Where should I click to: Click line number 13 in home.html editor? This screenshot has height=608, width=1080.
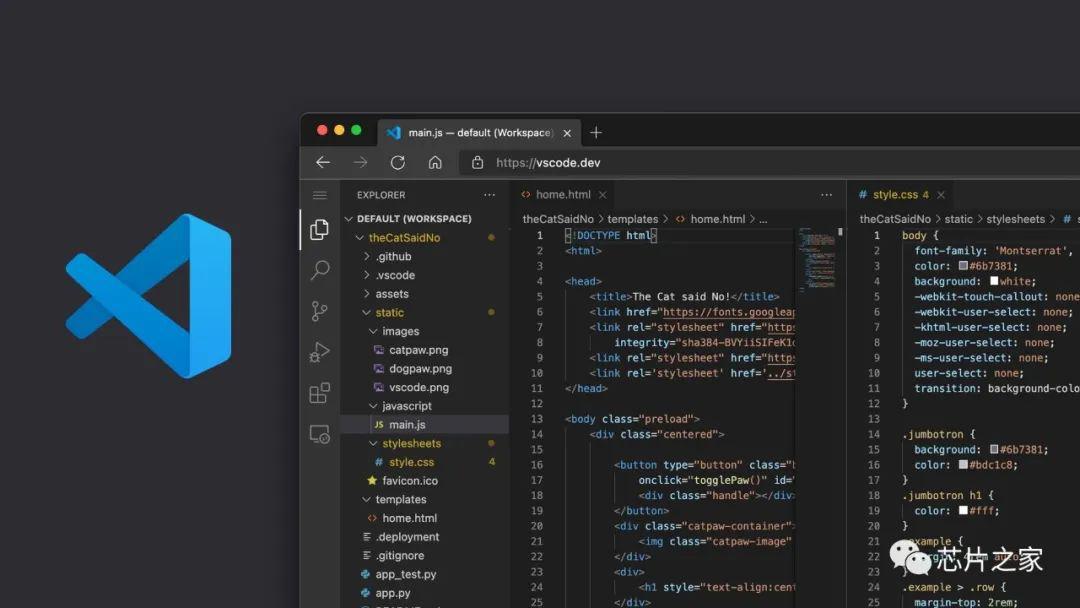pyautogui.click(x=537, y=419)
